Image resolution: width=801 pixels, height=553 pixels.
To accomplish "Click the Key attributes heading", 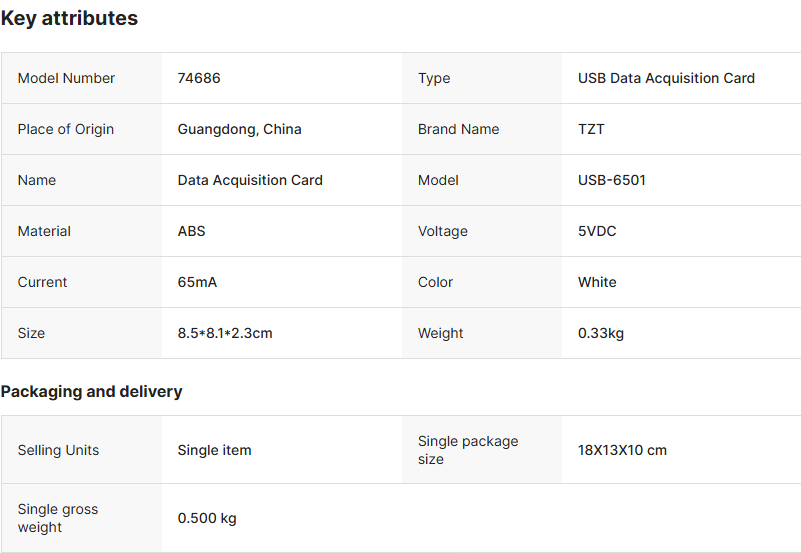I will coord(70,19).
